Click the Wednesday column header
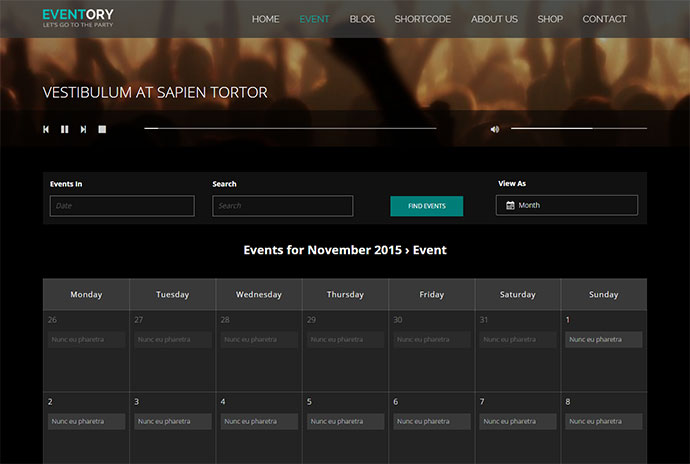Viewport: 690px width, 464px height. 259,294
